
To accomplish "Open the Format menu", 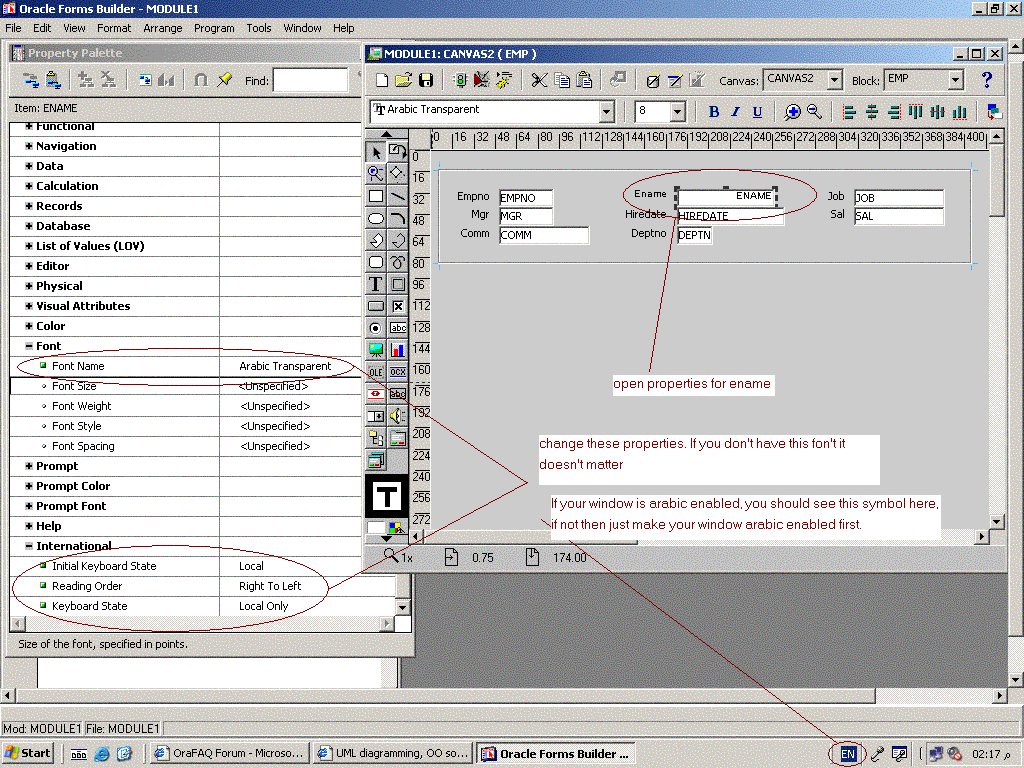I will (x=114, y=28).
